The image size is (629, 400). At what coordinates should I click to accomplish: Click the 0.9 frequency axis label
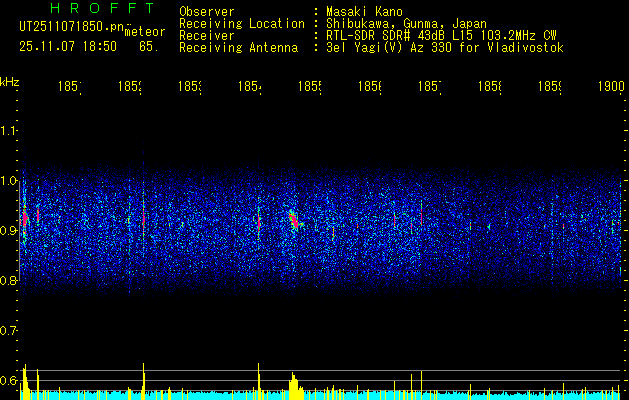click(x=9, y=231)
